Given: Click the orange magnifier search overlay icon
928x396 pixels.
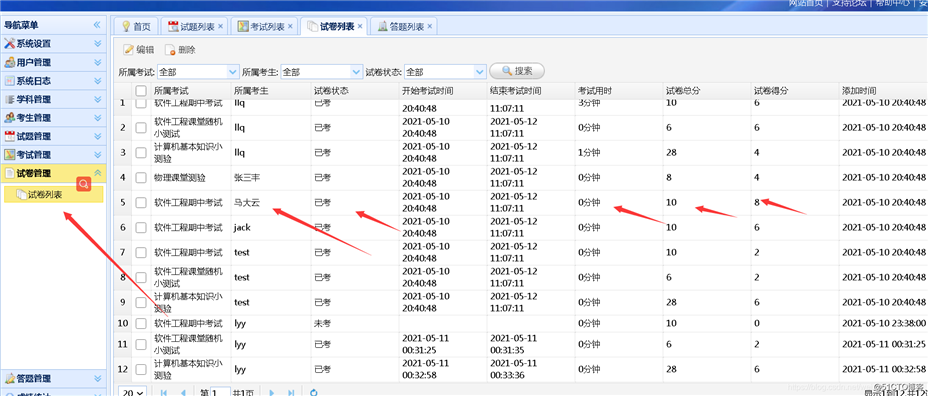Looking at the screenshot, I should 84,184.
